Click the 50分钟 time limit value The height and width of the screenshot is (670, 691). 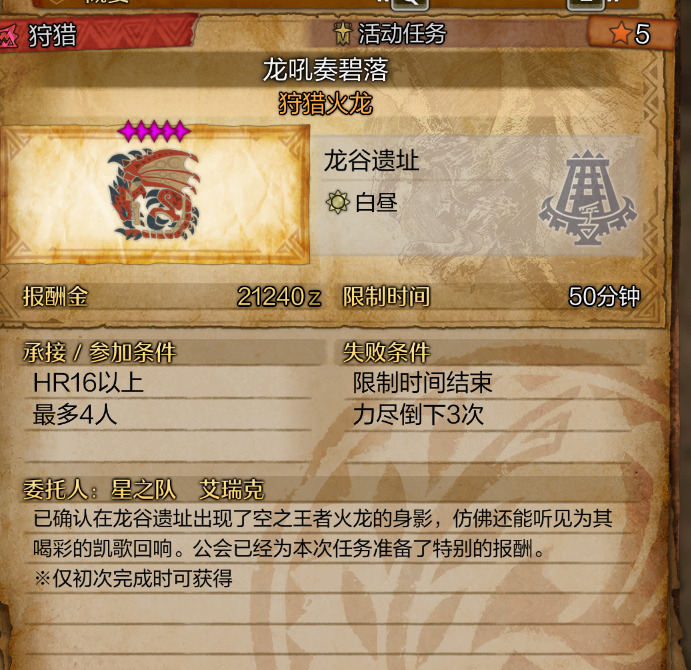coord(604,296)
